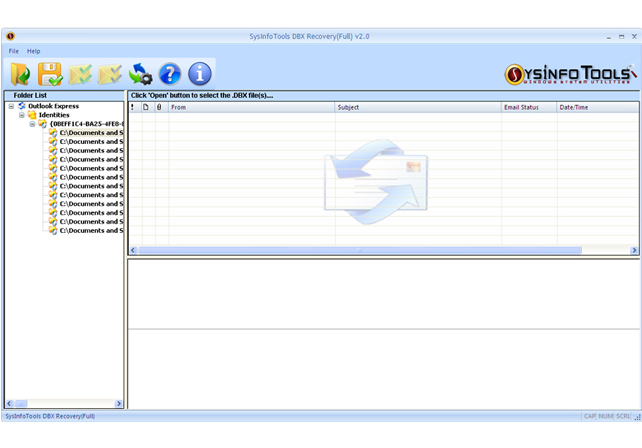Click the priority exclamation column header
This screenshot has height=448, width=642.
point(133,107)
